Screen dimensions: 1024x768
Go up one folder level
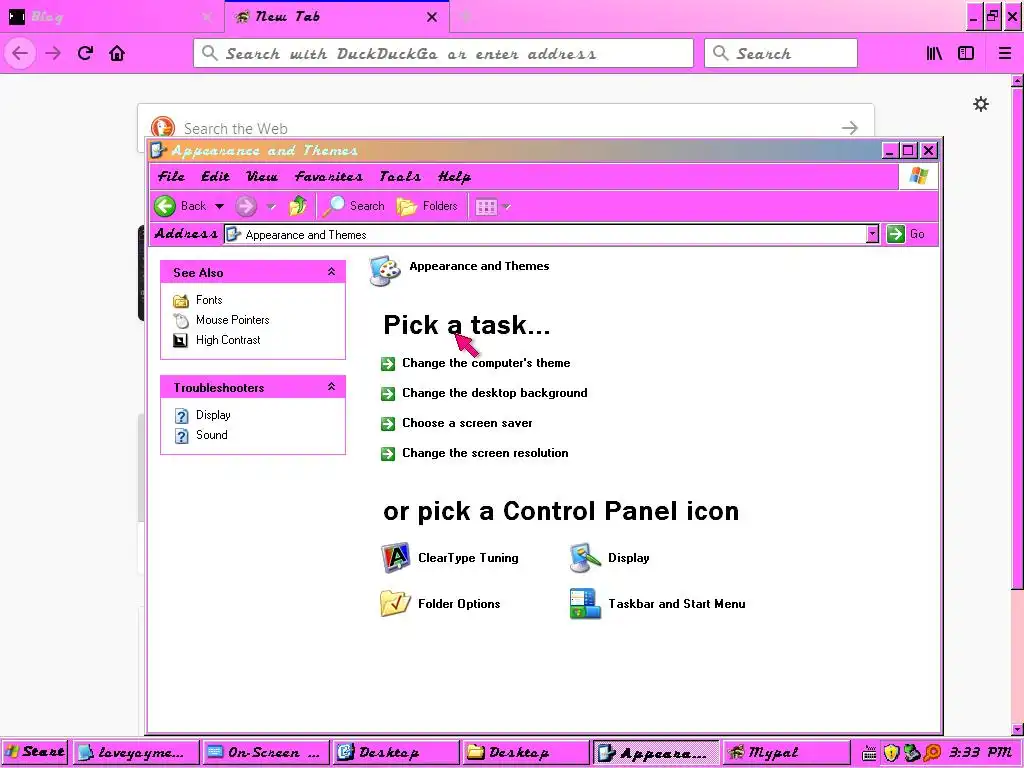298,206
